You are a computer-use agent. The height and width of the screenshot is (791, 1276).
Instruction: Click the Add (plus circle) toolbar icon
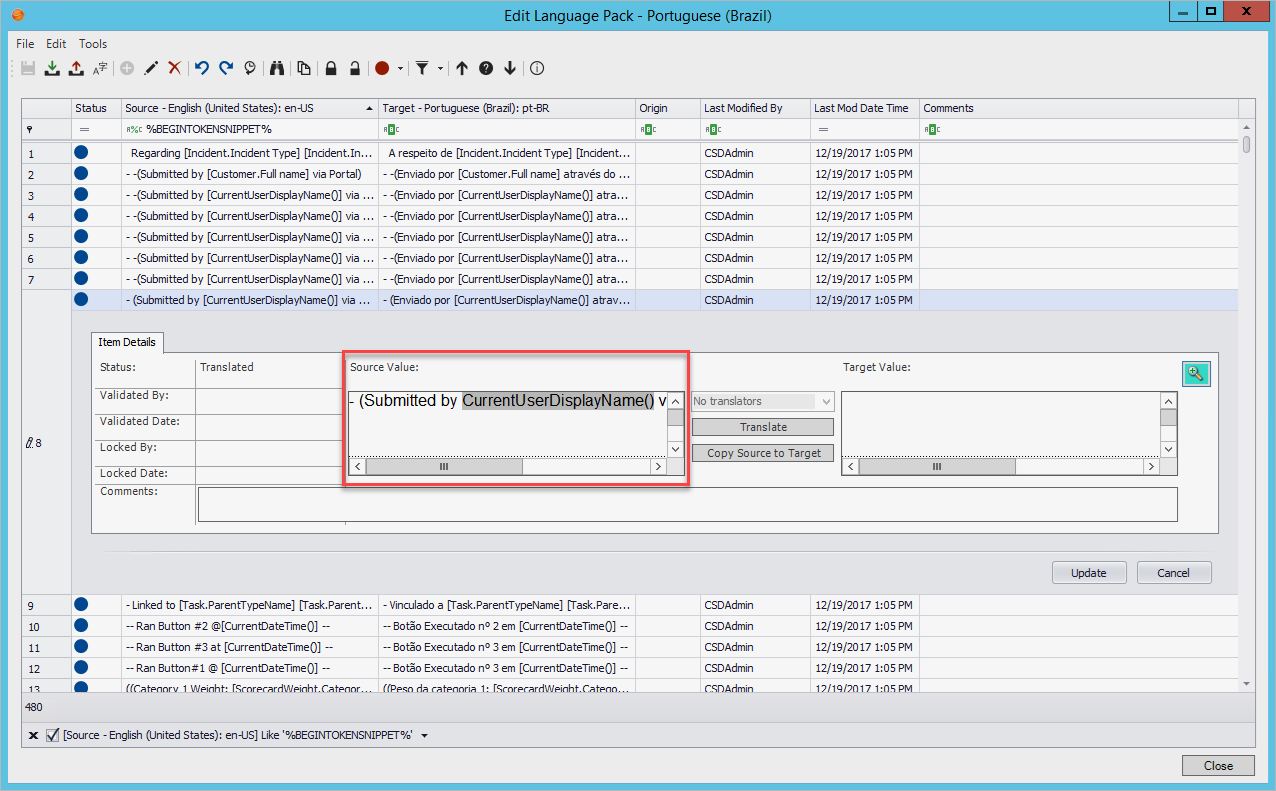[x=127, y=68]
